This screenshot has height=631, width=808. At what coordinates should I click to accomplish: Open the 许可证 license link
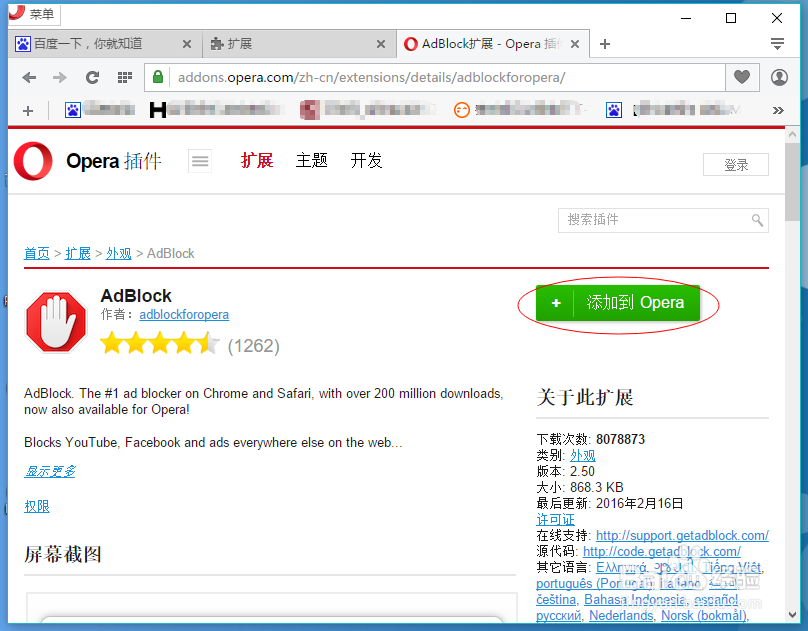[556, 519]
